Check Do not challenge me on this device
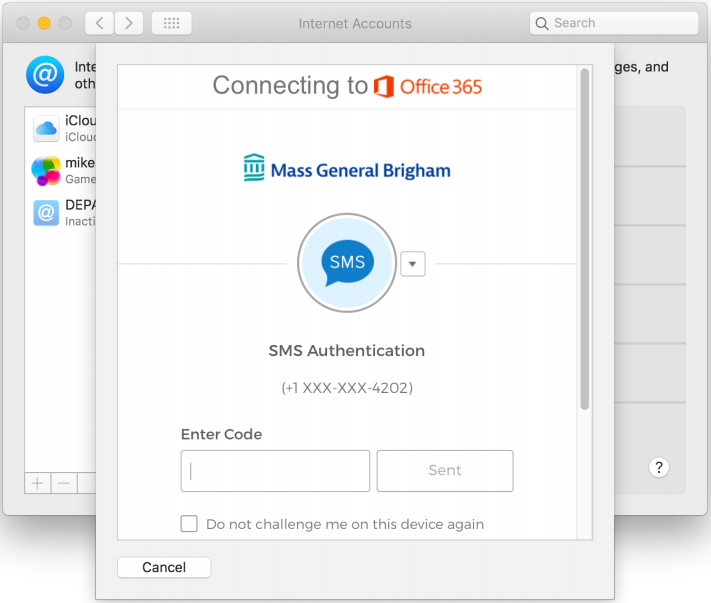 click(189, 524)
